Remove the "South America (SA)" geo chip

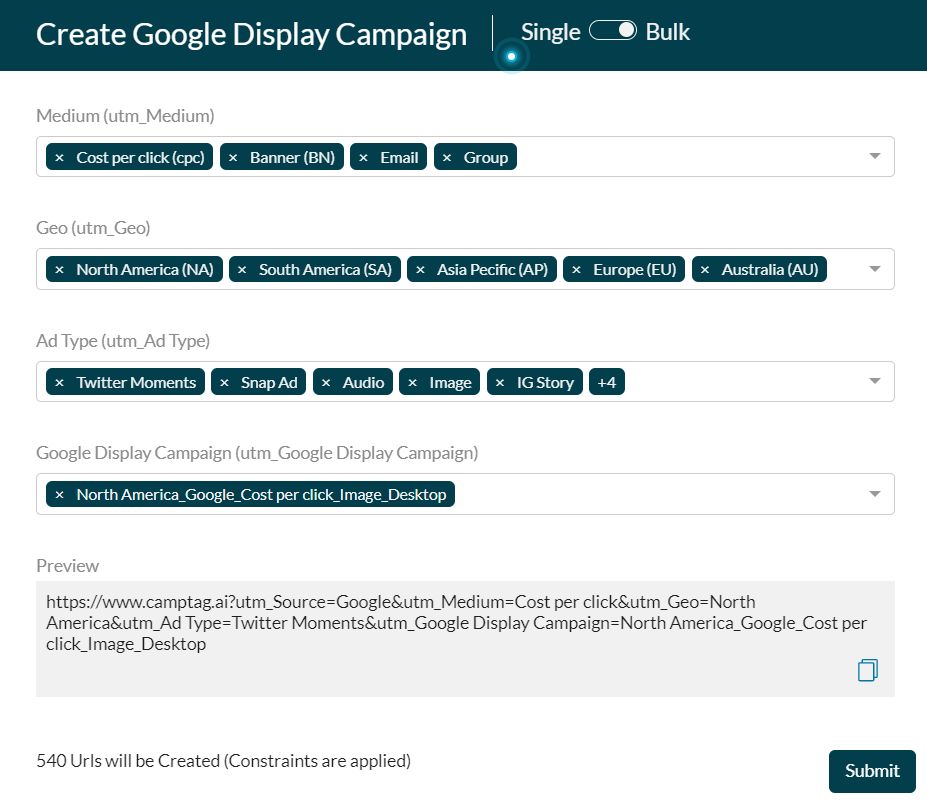pos(241,269)
